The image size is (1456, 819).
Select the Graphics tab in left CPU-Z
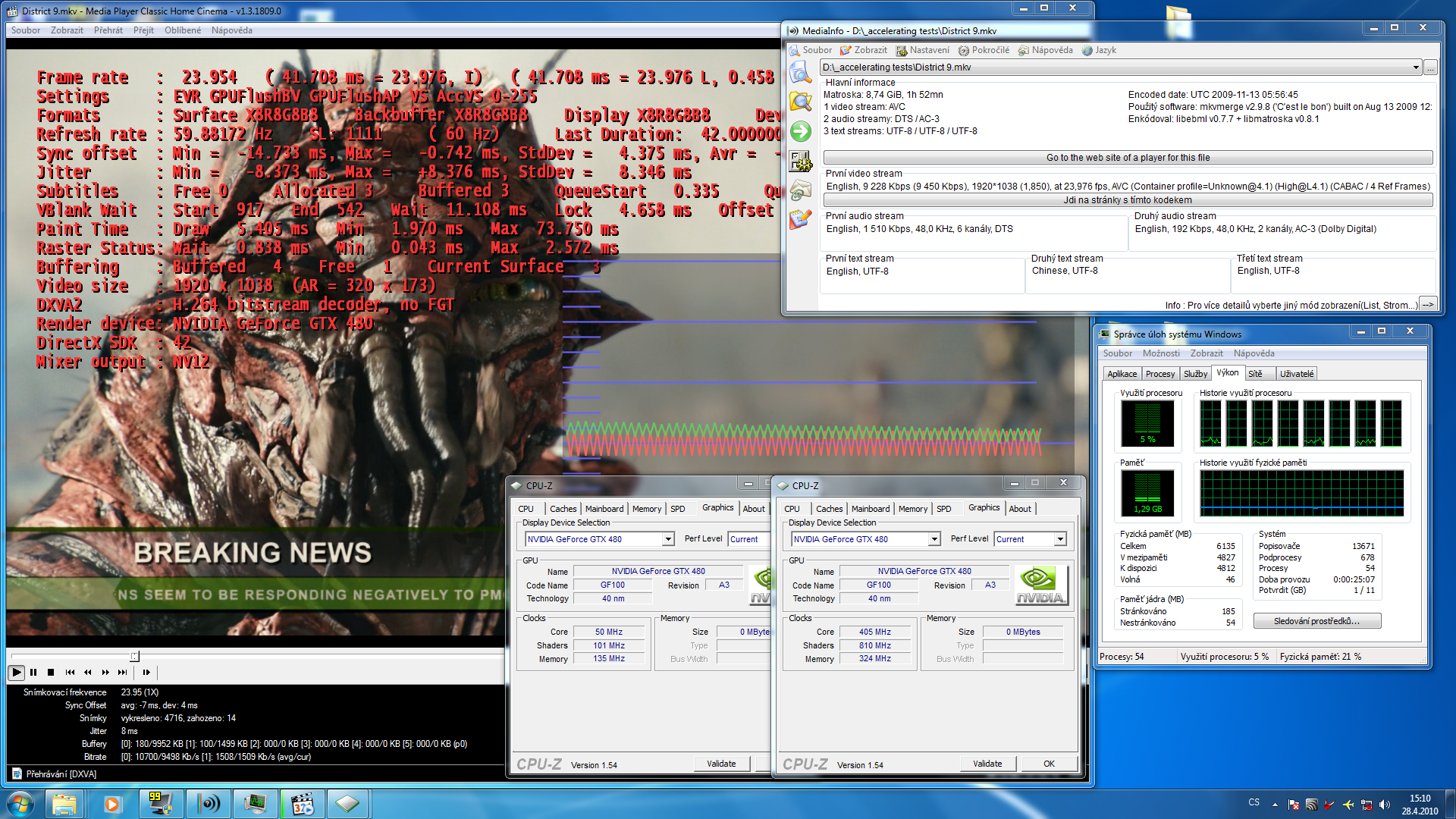pyautogui.click(x=716, y=508)
